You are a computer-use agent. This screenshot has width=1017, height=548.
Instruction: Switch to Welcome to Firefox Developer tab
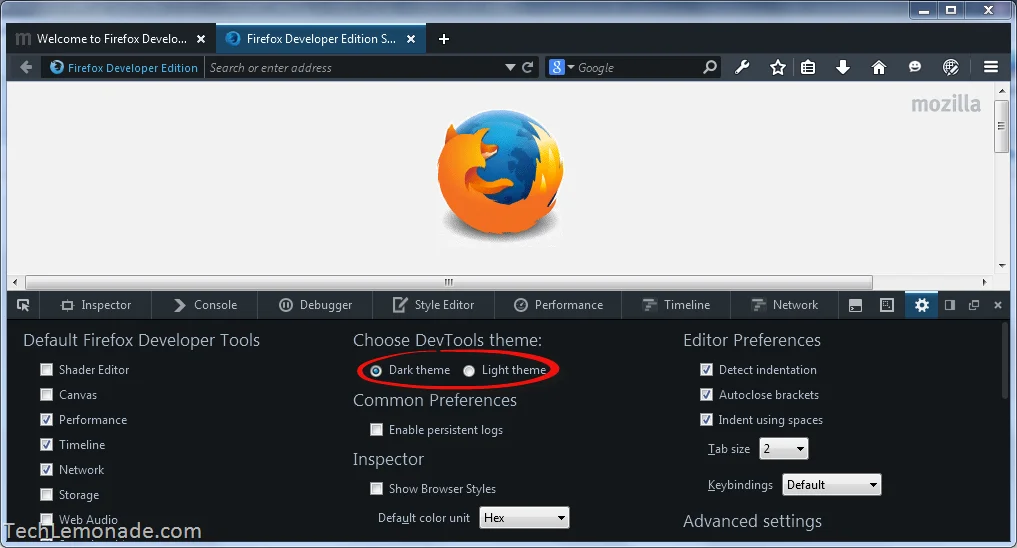click(110, 39)
